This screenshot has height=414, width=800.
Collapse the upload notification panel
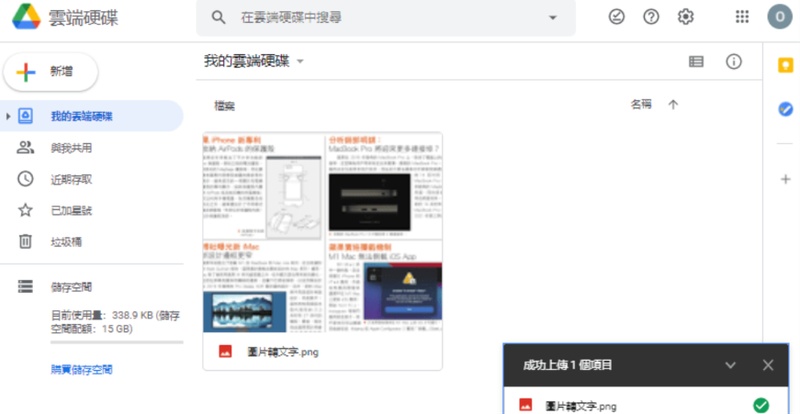[731, 365]
